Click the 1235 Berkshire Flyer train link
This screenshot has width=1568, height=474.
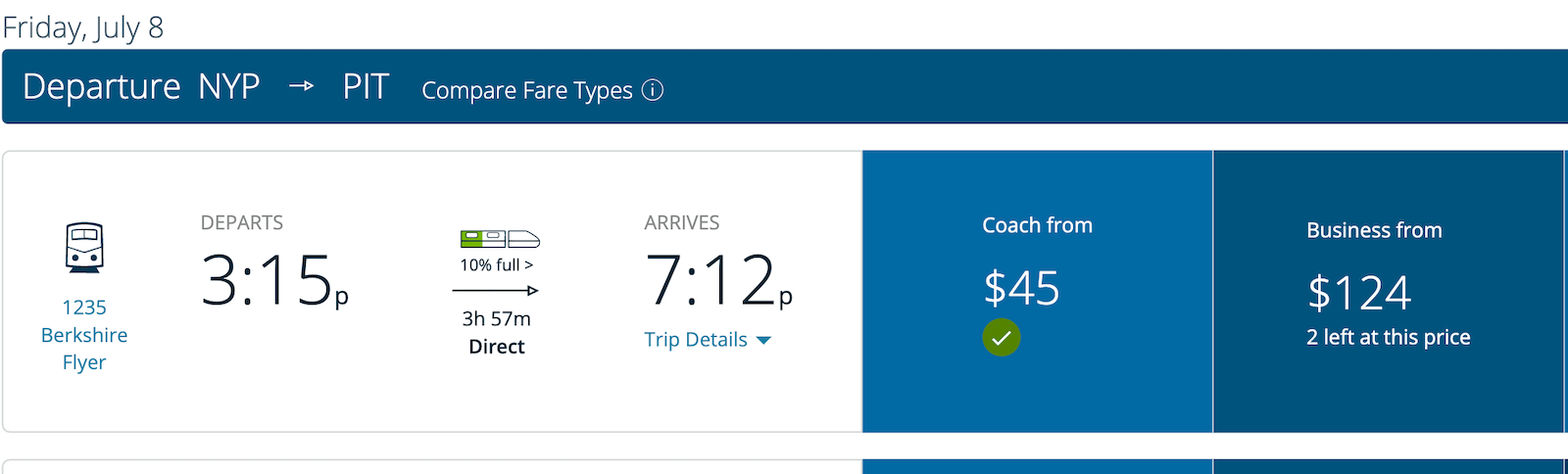pos(84,335)
